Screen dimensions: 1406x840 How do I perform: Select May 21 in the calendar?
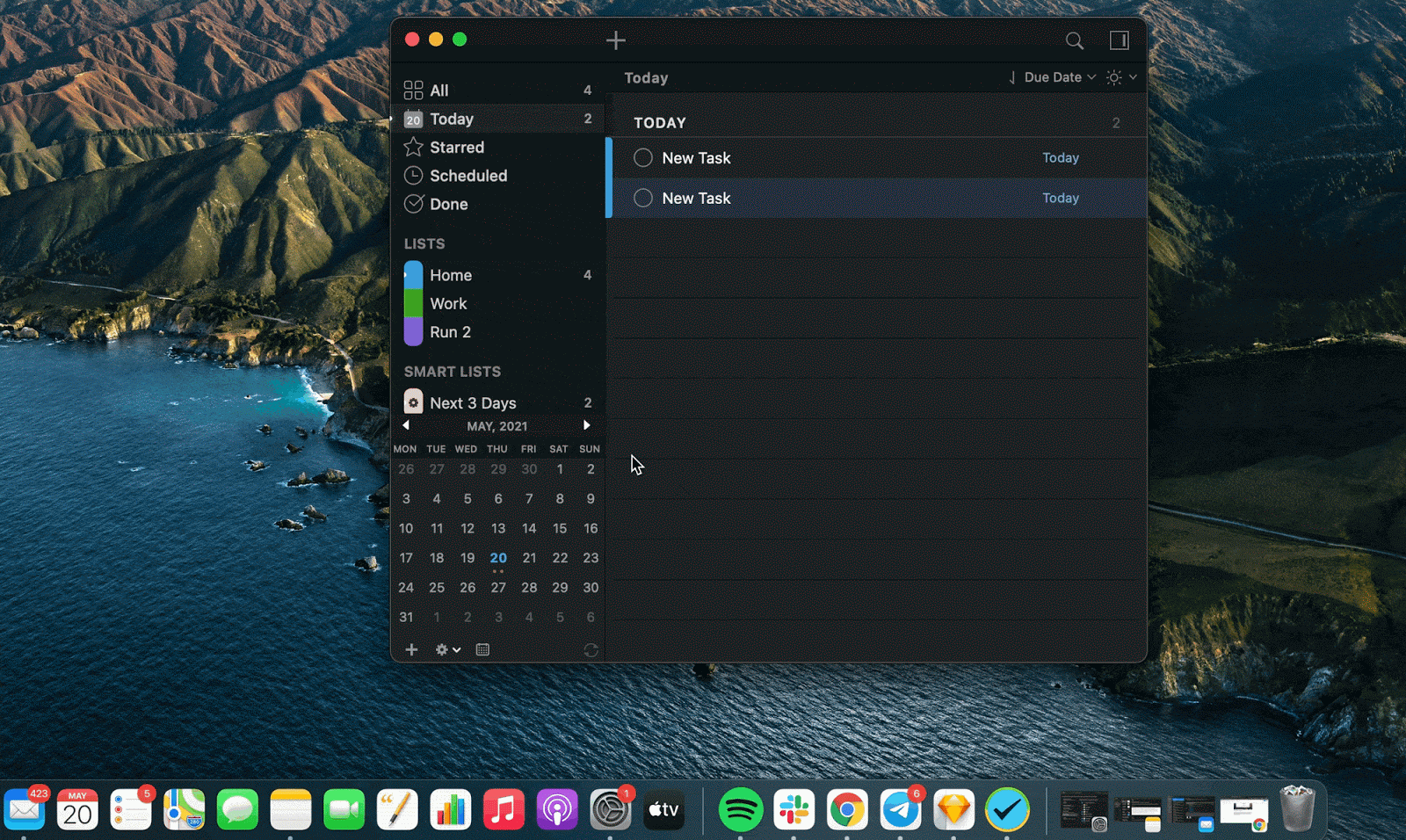529,558
